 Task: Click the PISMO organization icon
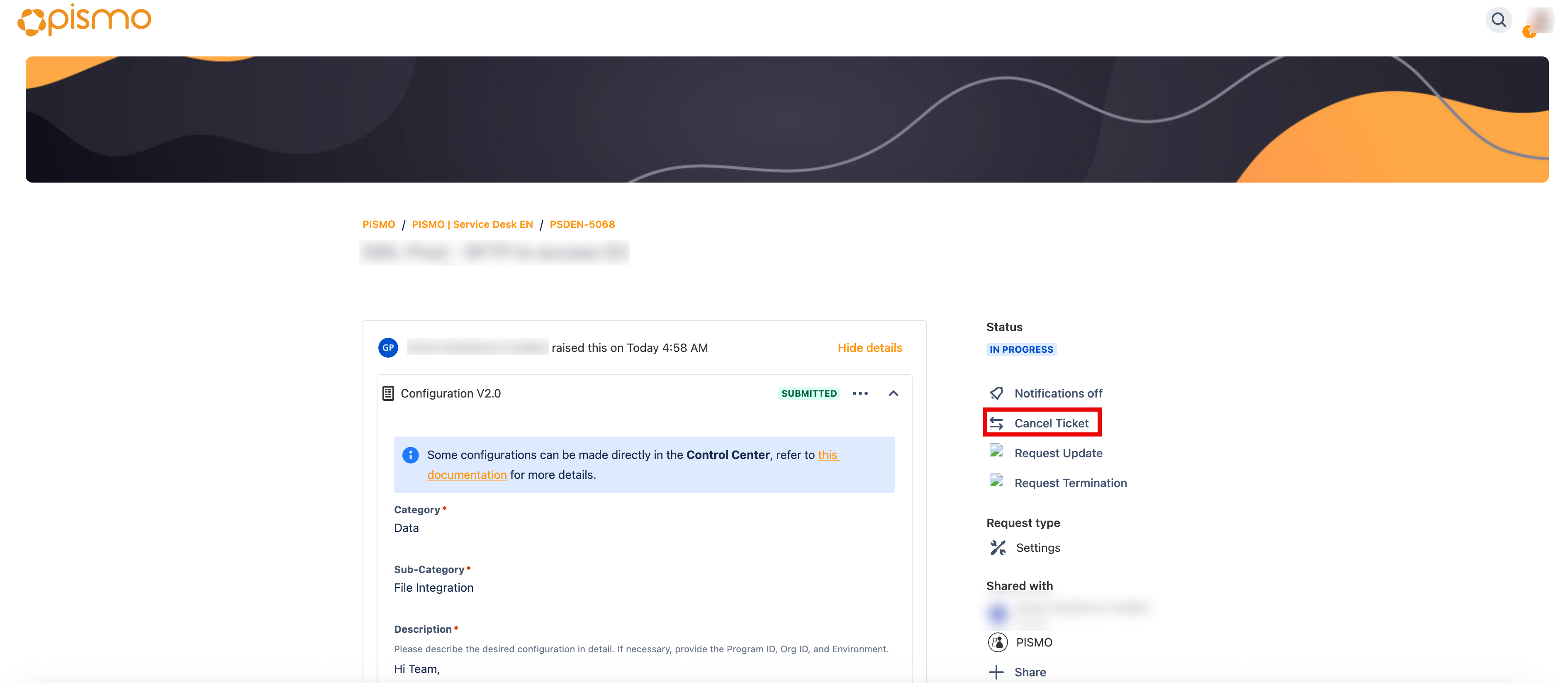pos(998,642)
